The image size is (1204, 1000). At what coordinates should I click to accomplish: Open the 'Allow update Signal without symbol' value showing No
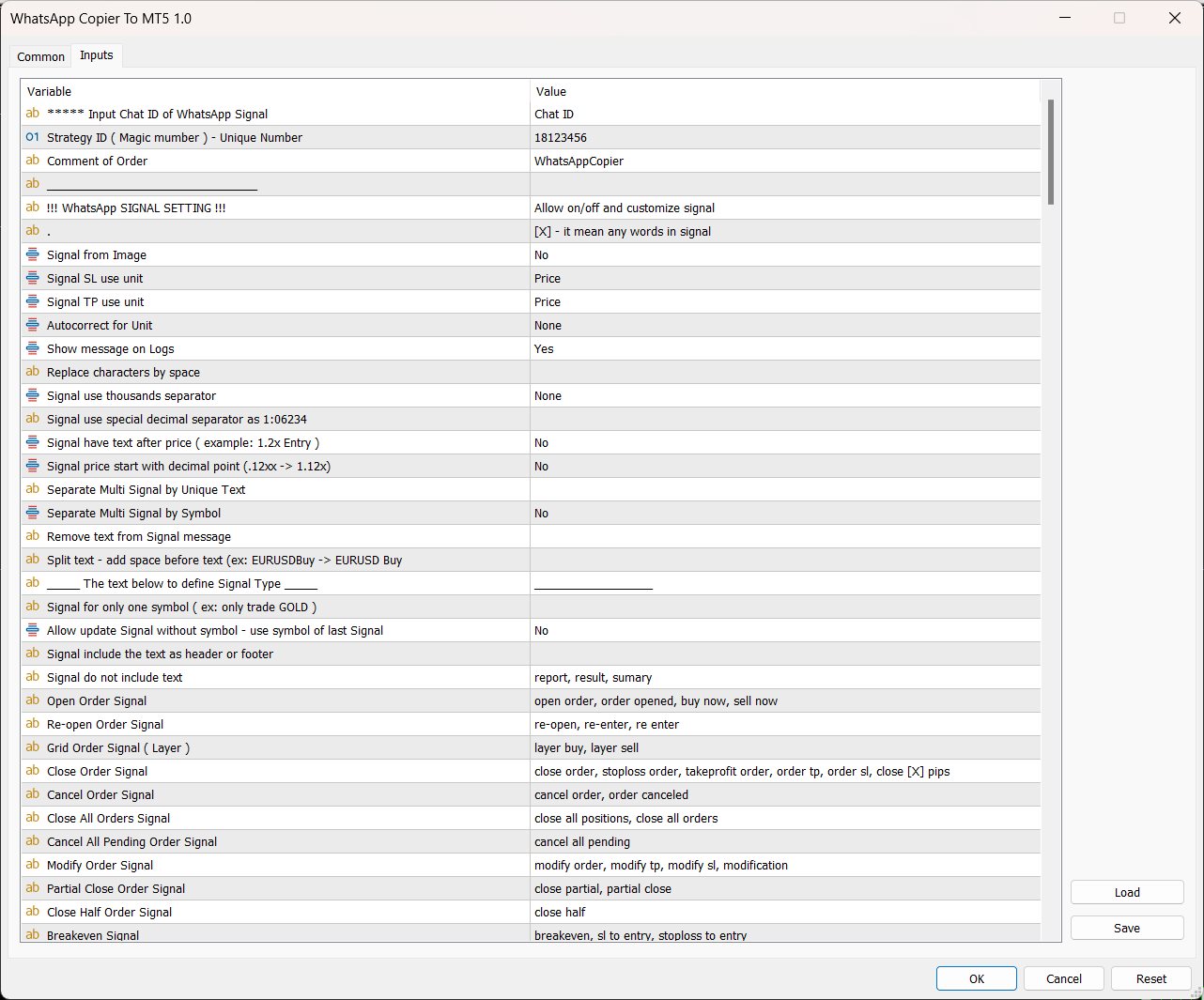pos(785,630)
